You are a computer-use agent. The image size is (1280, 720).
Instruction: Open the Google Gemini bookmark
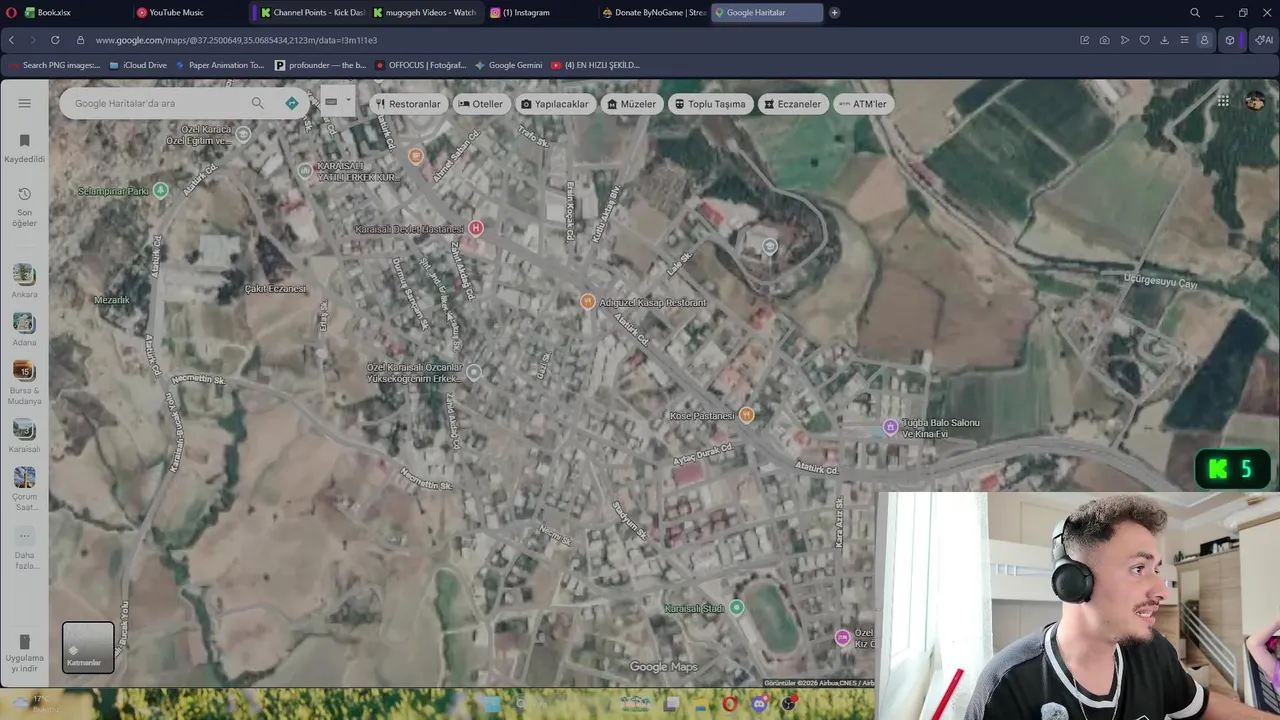coord(509,65)
